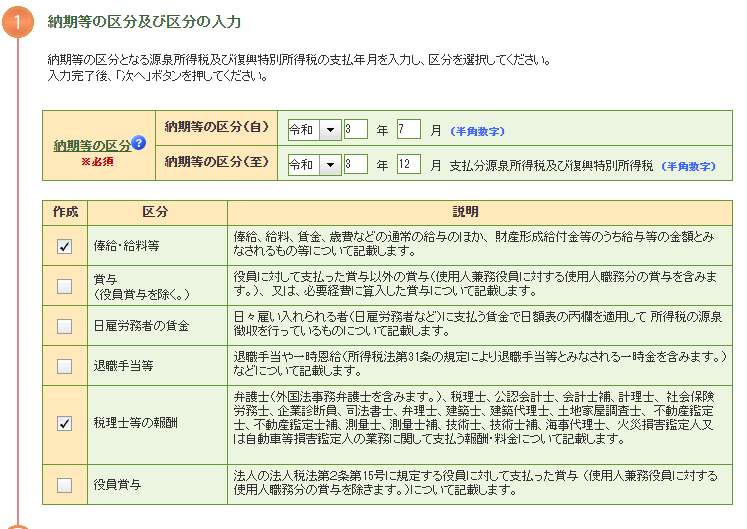Click the year field in 納期等の区分(自)
Image resolution: width=747 pixels, height=529 pixels.
pos(355,130)
